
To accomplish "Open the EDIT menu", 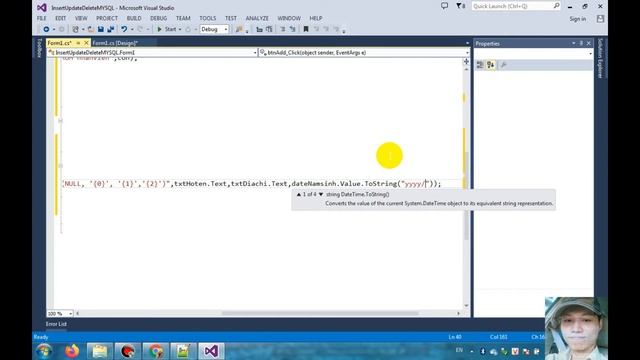I will pyautogui.click(x=60, y=18).
